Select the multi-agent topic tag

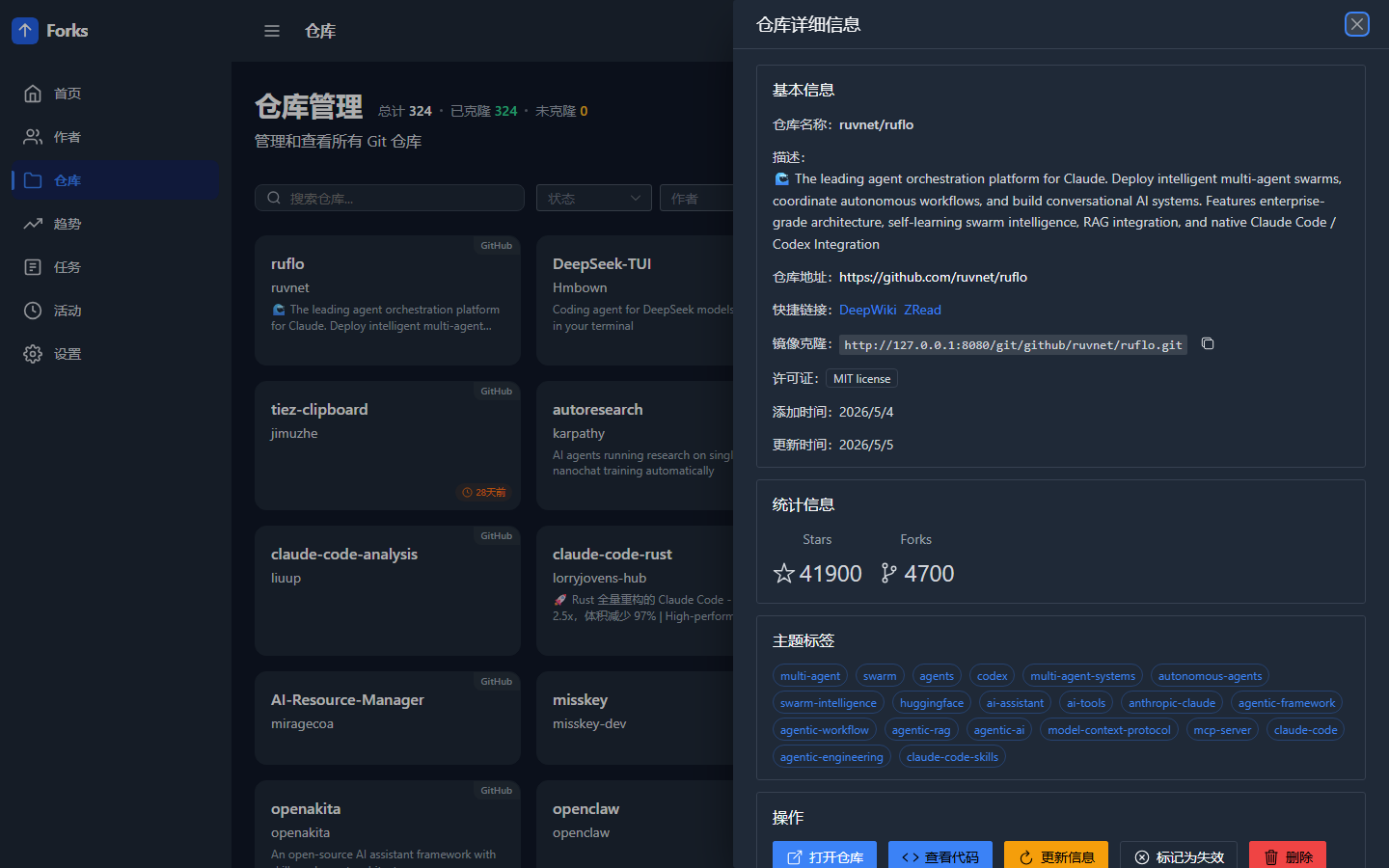coord(810,676)
